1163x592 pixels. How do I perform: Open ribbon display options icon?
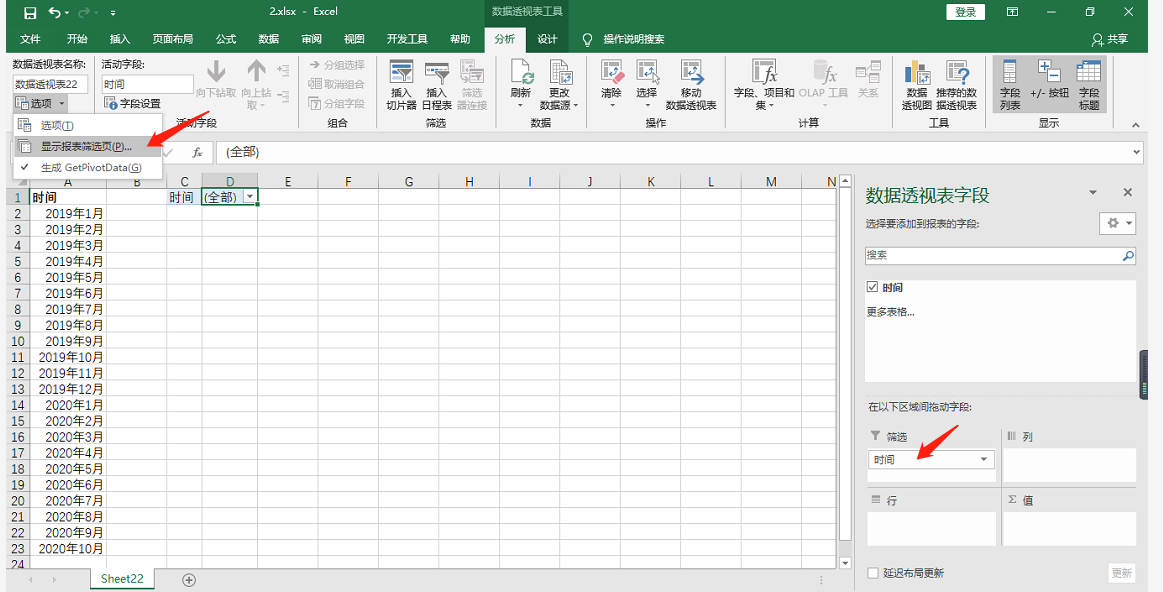1012,12
